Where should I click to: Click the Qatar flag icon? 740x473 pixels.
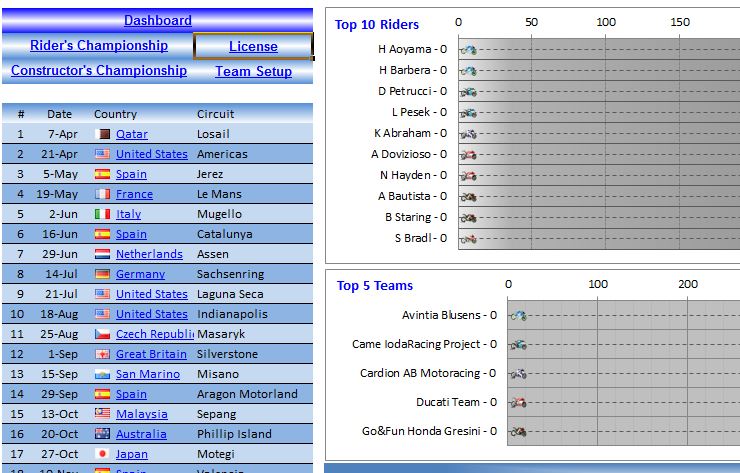(x=102, y=134)
